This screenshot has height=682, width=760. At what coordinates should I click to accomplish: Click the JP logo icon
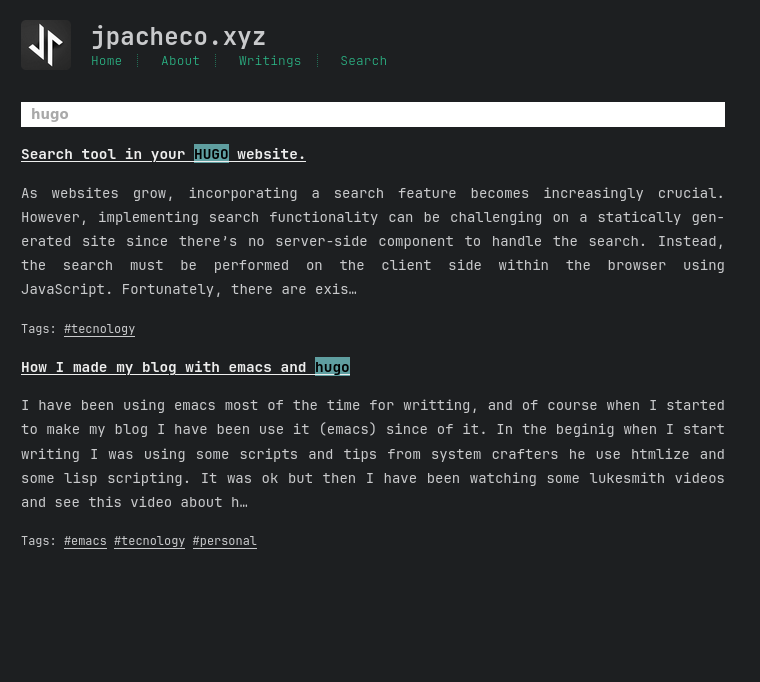[46, 45]
